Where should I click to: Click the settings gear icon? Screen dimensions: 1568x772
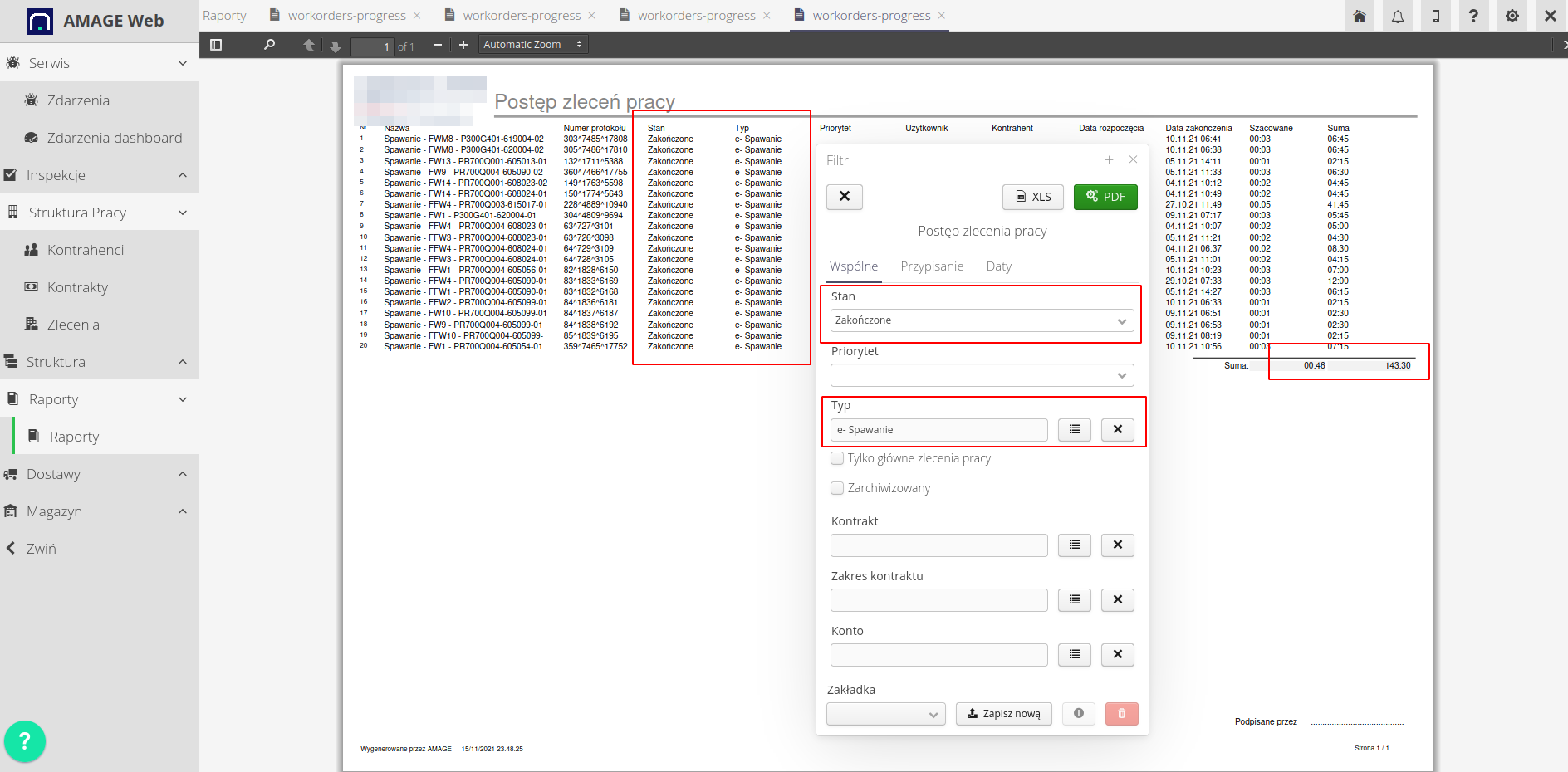click(x=1512, y=16)
